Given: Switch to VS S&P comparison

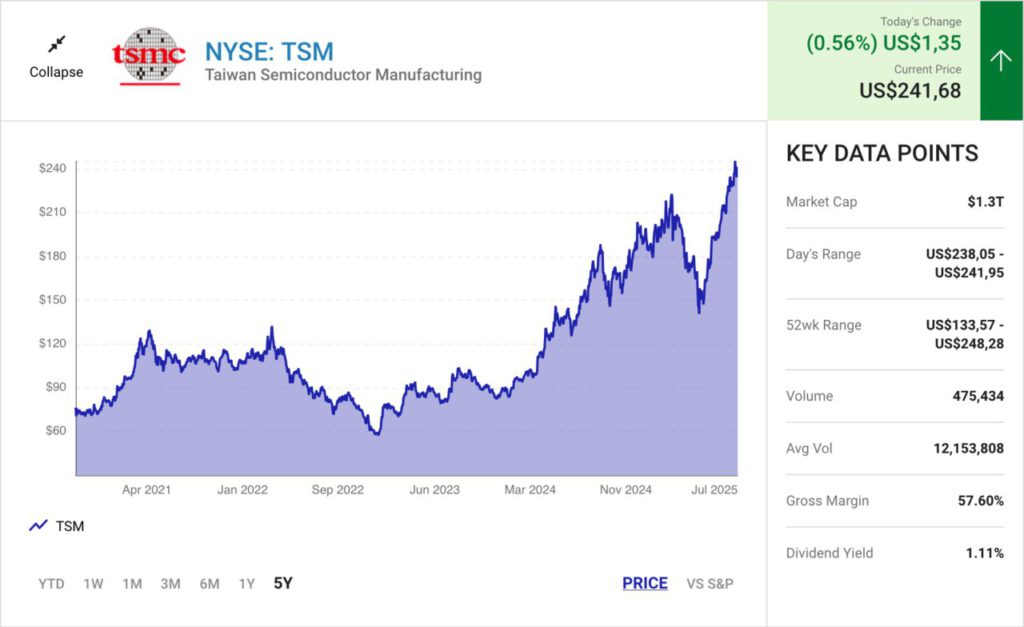Looking at the screenshot, I should pos(710,583).
